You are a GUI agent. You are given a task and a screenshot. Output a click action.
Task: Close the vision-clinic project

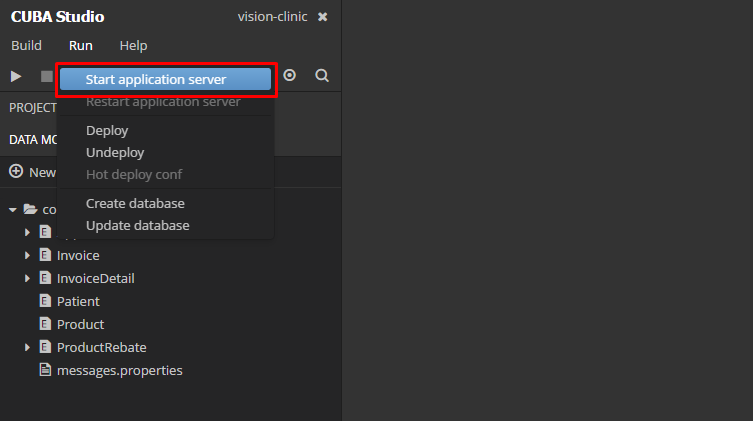click(x=322, y=17)
